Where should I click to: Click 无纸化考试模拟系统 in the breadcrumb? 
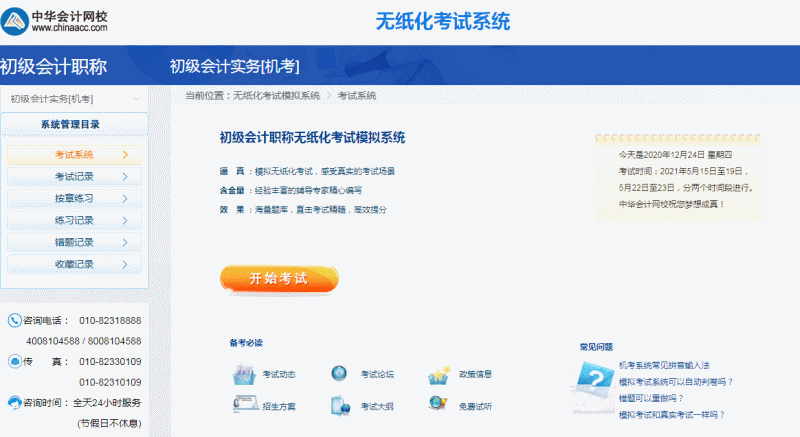276,96
